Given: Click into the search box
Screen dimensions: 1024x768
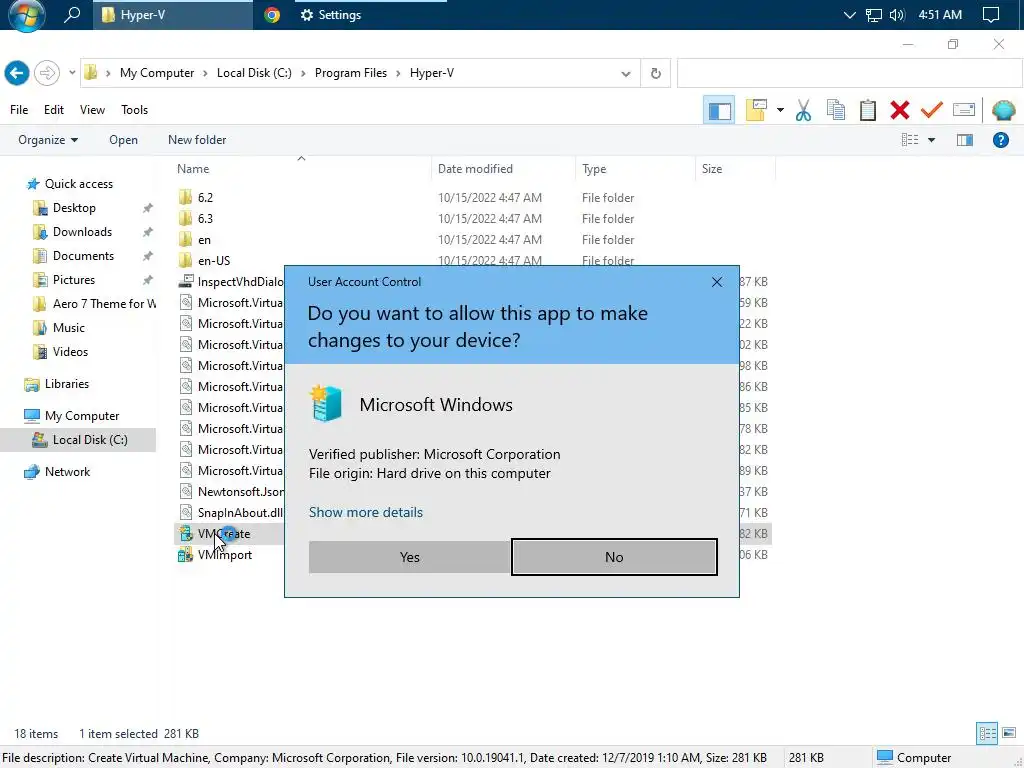Looking at the screenshot, I should [x=850, y=73].
